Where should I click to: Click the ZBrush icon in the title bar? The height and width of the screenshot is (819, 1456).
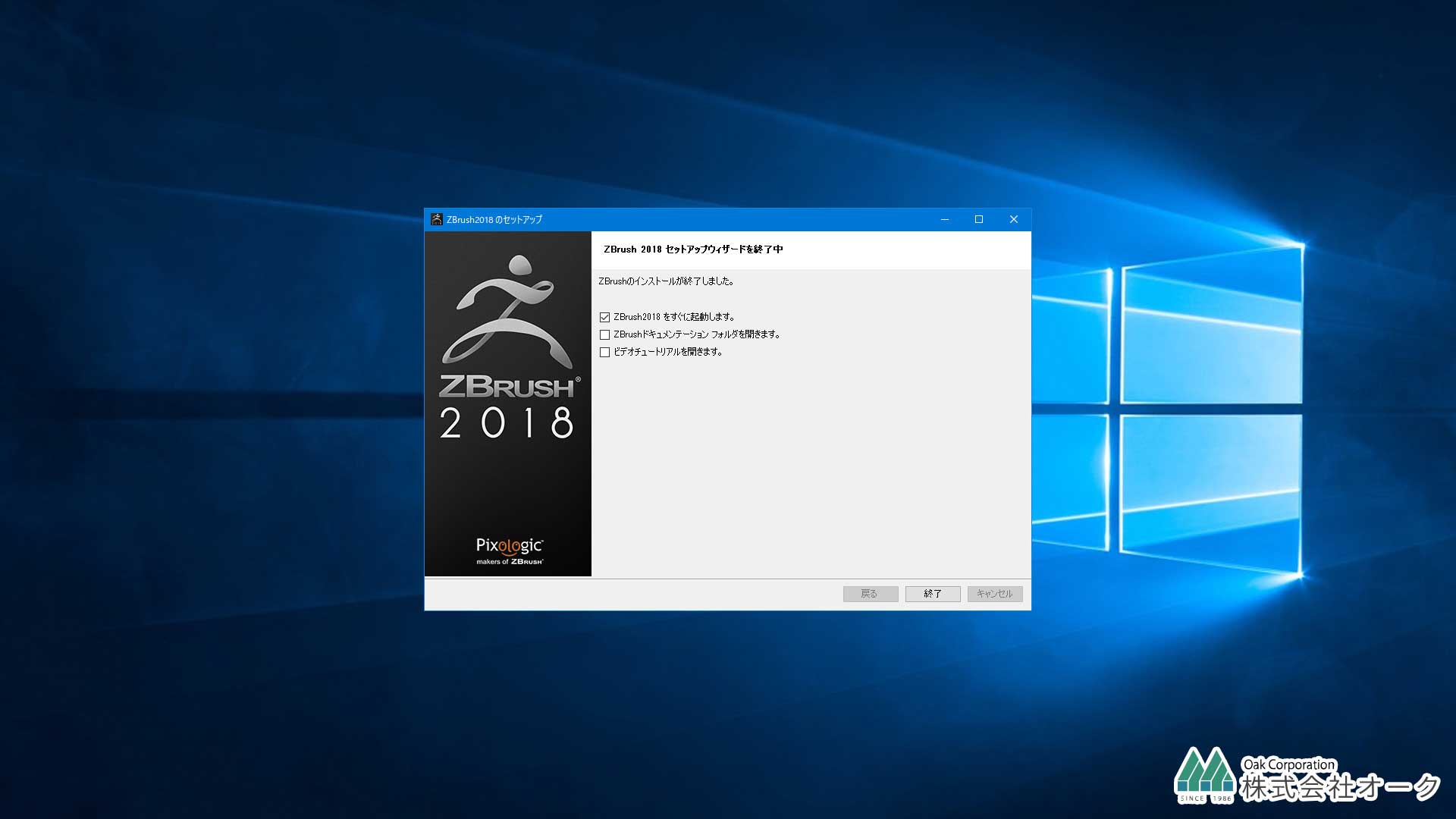pyautogui.click(x=436, y=219)
